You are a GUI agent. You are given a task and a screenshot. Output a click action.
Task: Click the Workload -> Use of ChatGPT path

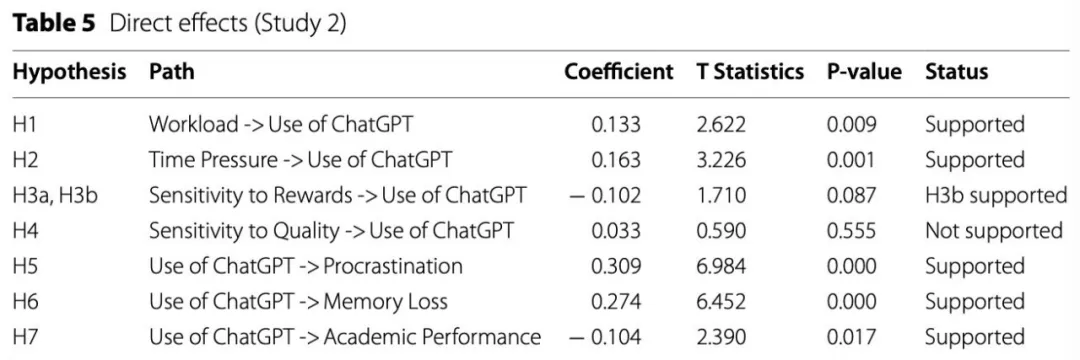(x=282, y=125)
